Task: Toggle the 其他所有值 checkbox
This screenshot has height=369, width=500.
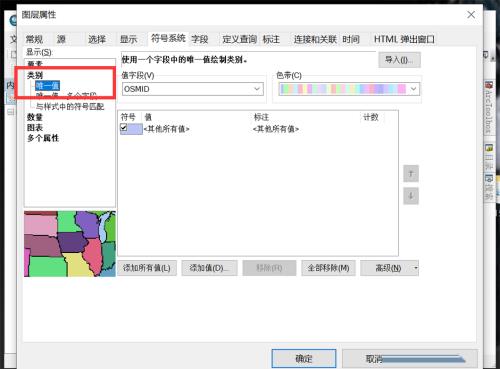Action: coord(124,127)
